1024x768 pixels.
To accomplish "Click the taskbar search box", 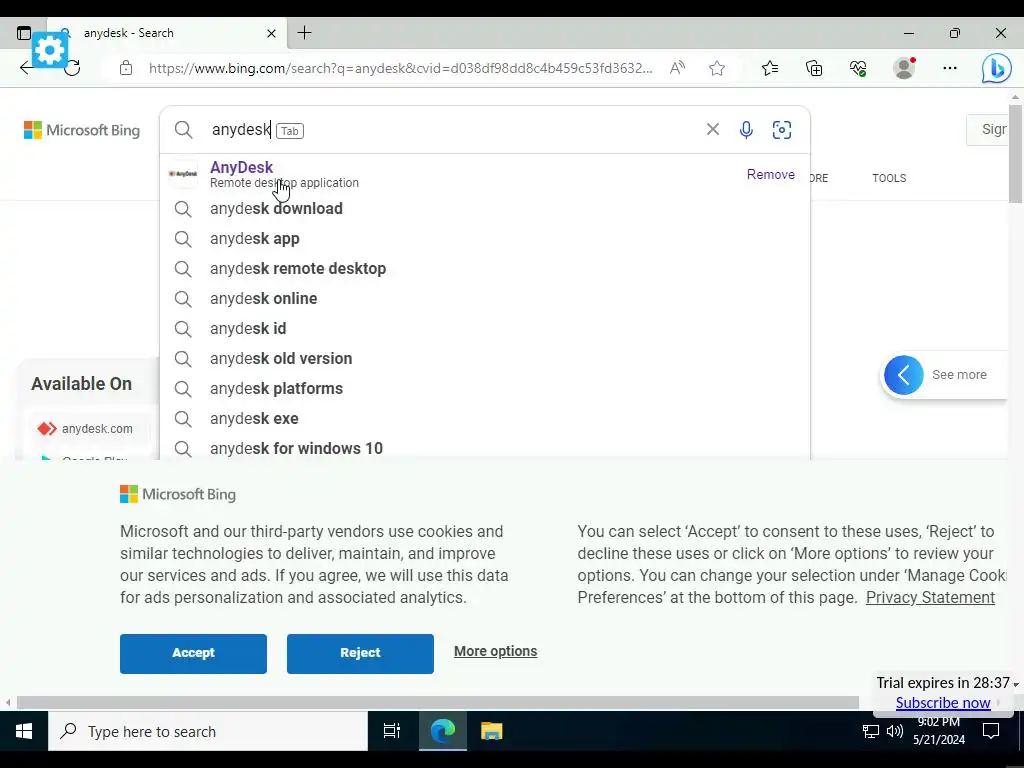I will point(208,731).
